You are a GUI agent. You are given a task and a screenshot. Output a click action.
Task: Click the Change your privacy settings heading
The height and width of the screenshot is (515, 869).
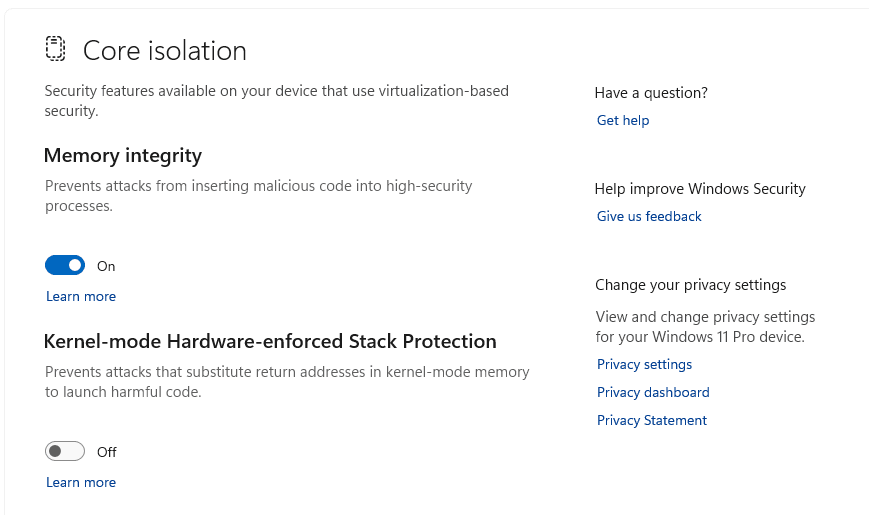pyautogui.click(x=691, y=285)
